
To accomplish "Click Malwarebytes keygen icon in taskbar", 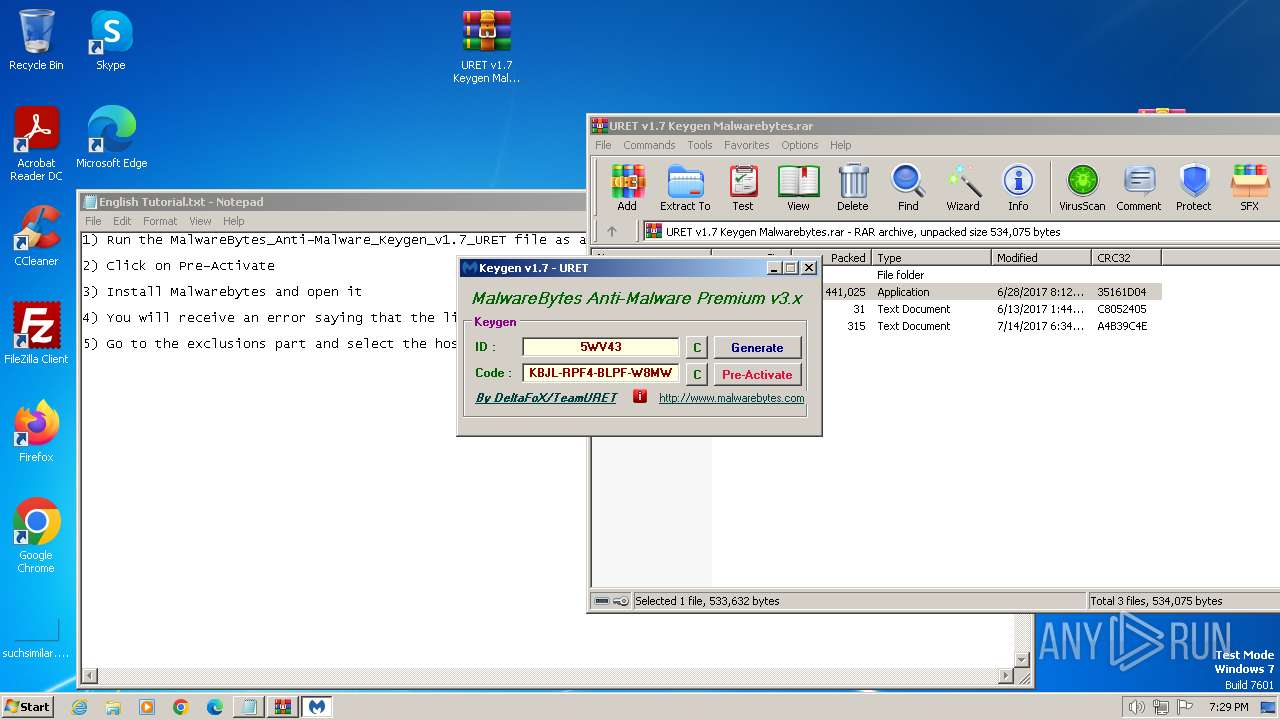I will point(317,707).
